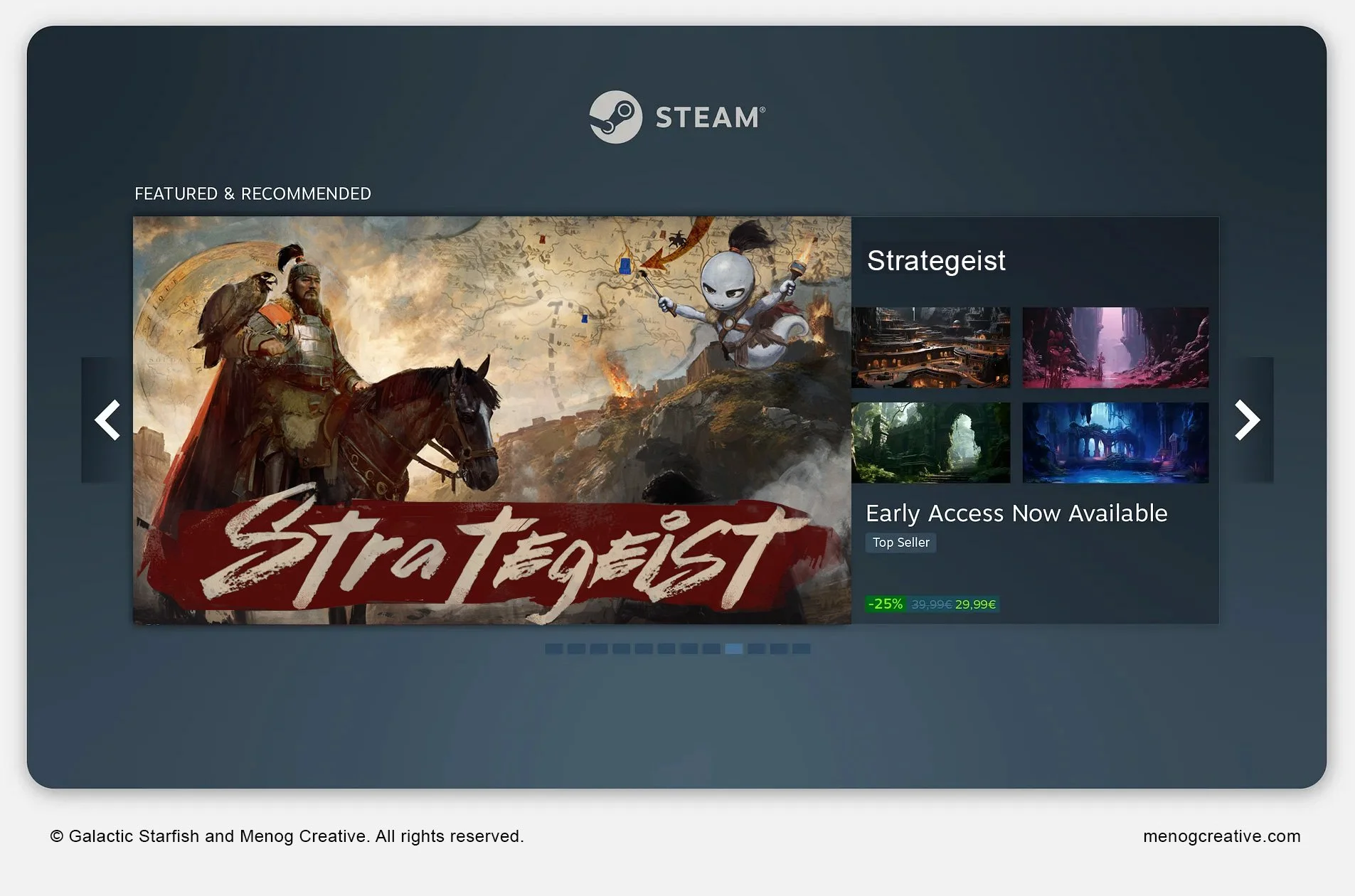
Task: Select the top-left city screenshot thumbnail
Action: point(932,346)
